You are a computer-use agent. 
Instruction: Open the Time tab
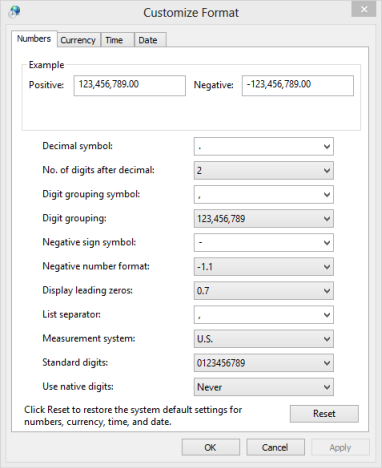click(x=117, y=40)
